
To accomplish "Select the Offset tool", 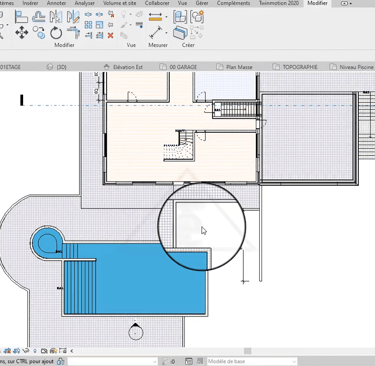I will point(39,16).
